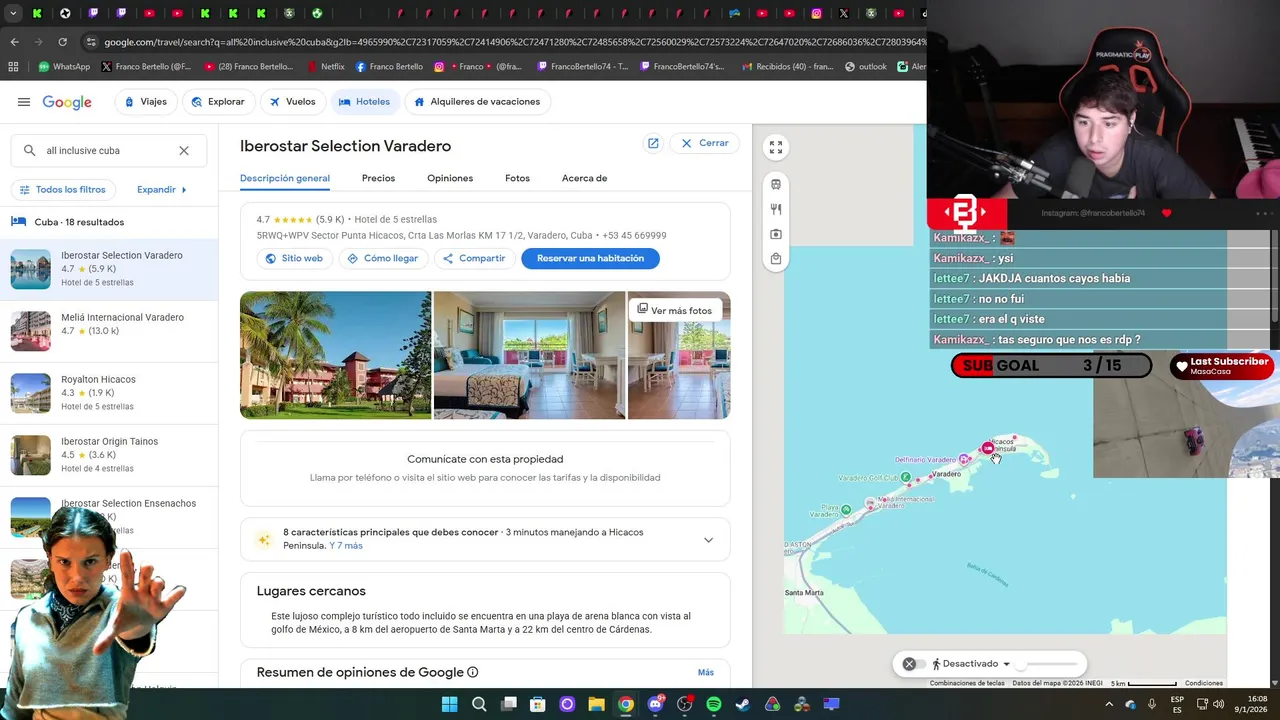Open Spotify from the taskbar
Image resolution: width=1280 pixels, height=720 pixels.
click(x=714, y=704)
